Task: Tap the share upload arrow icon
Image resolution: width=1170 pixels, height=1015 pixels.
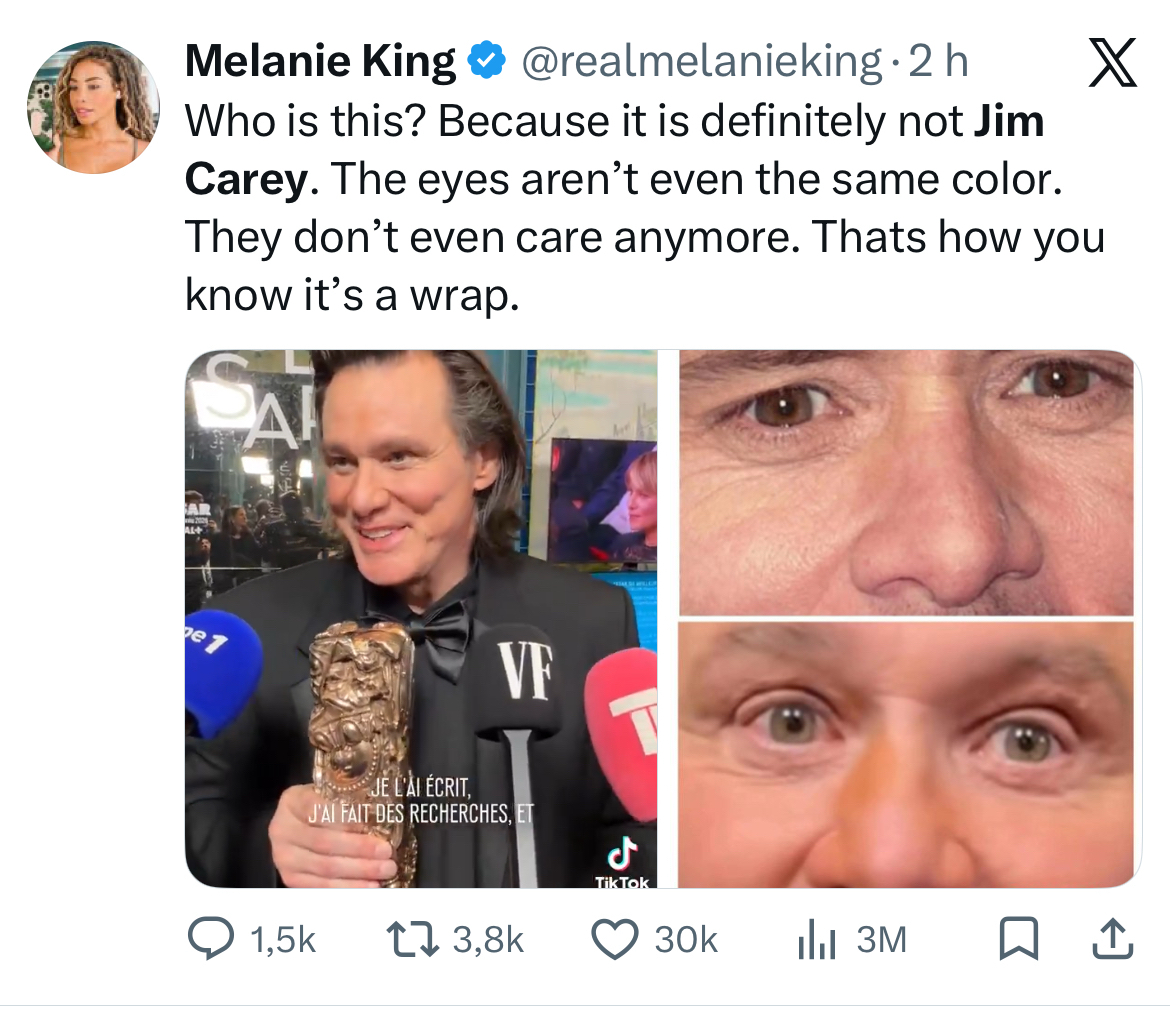Action: pos(1116,939)
